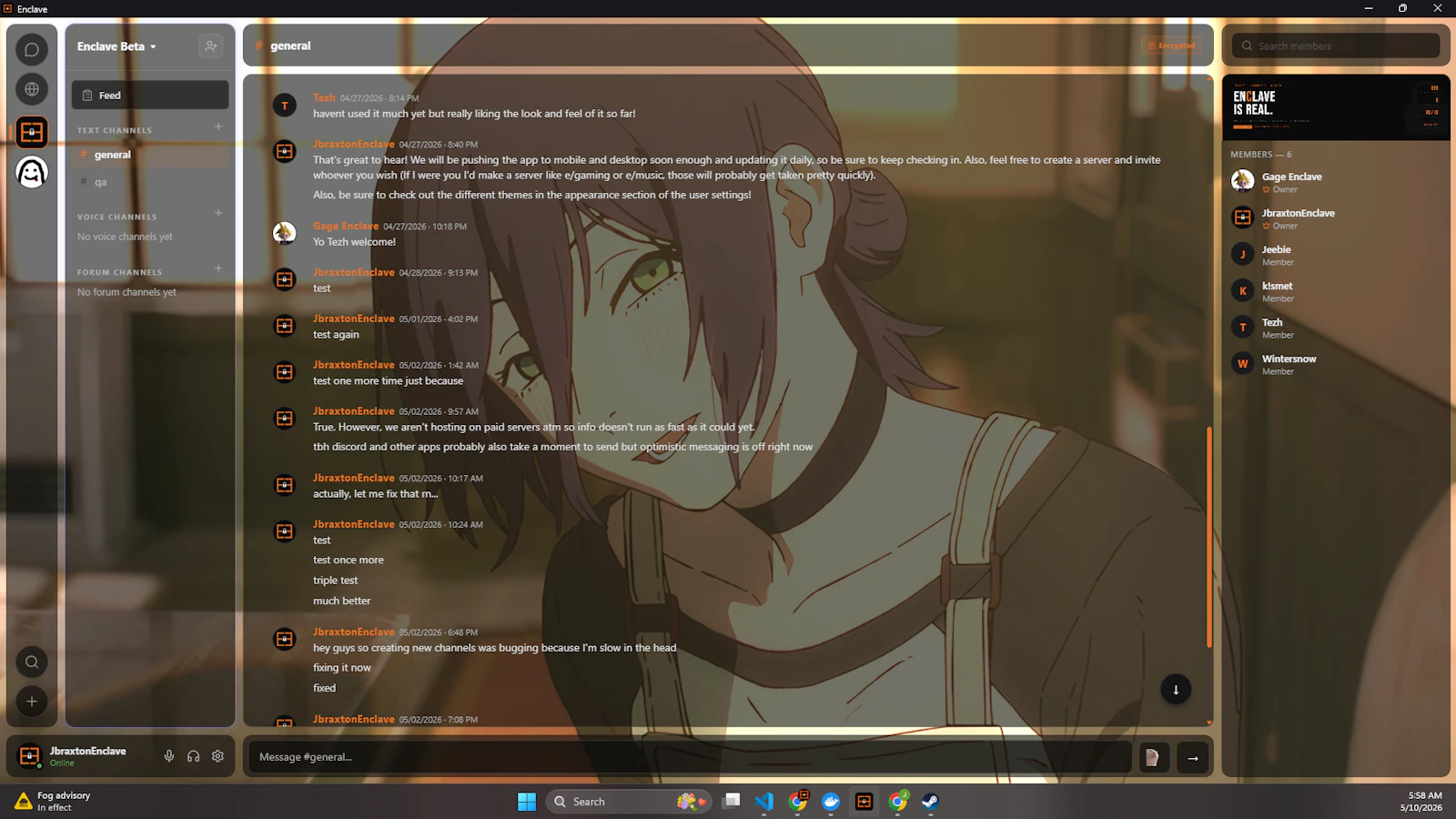Switch to the white ghost-face server icon
Screen dimensions: 1456x819
[x=32, y=172]
